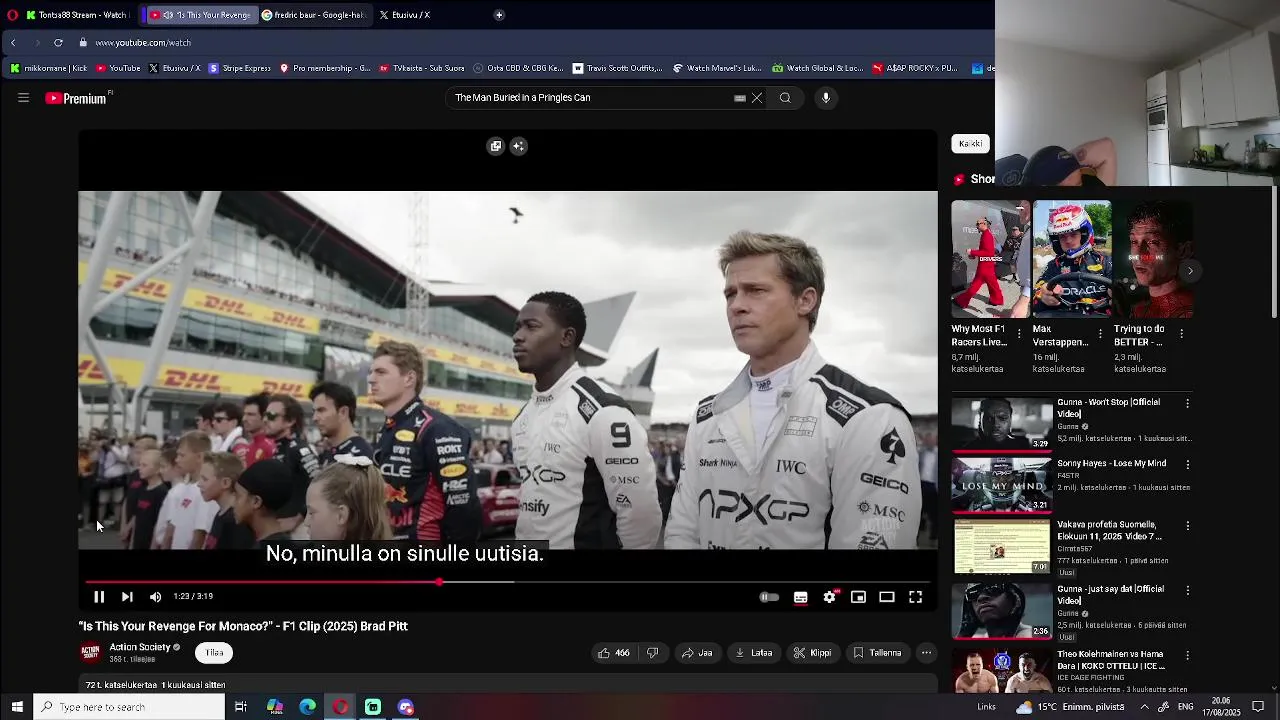Click the Opera icon on taskbar
The width and height of the screenshot is (1280, 720).
click(x=341, y=707)
